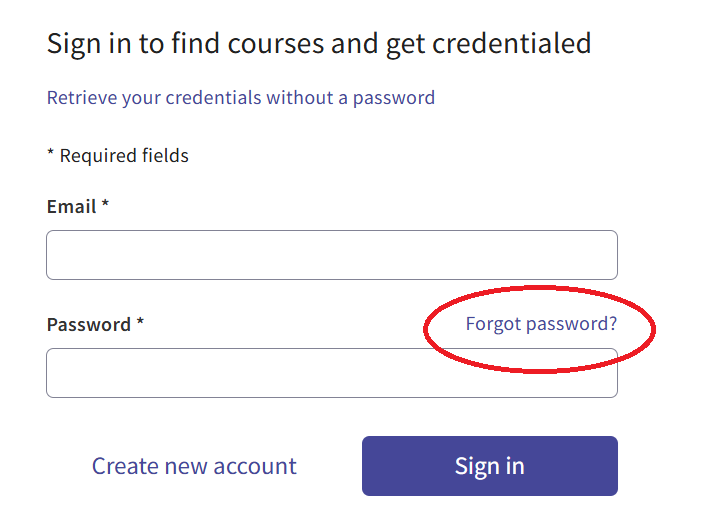Focus the Password input field
Viewport: 717px width, 517px height.
tap(331, 373)
